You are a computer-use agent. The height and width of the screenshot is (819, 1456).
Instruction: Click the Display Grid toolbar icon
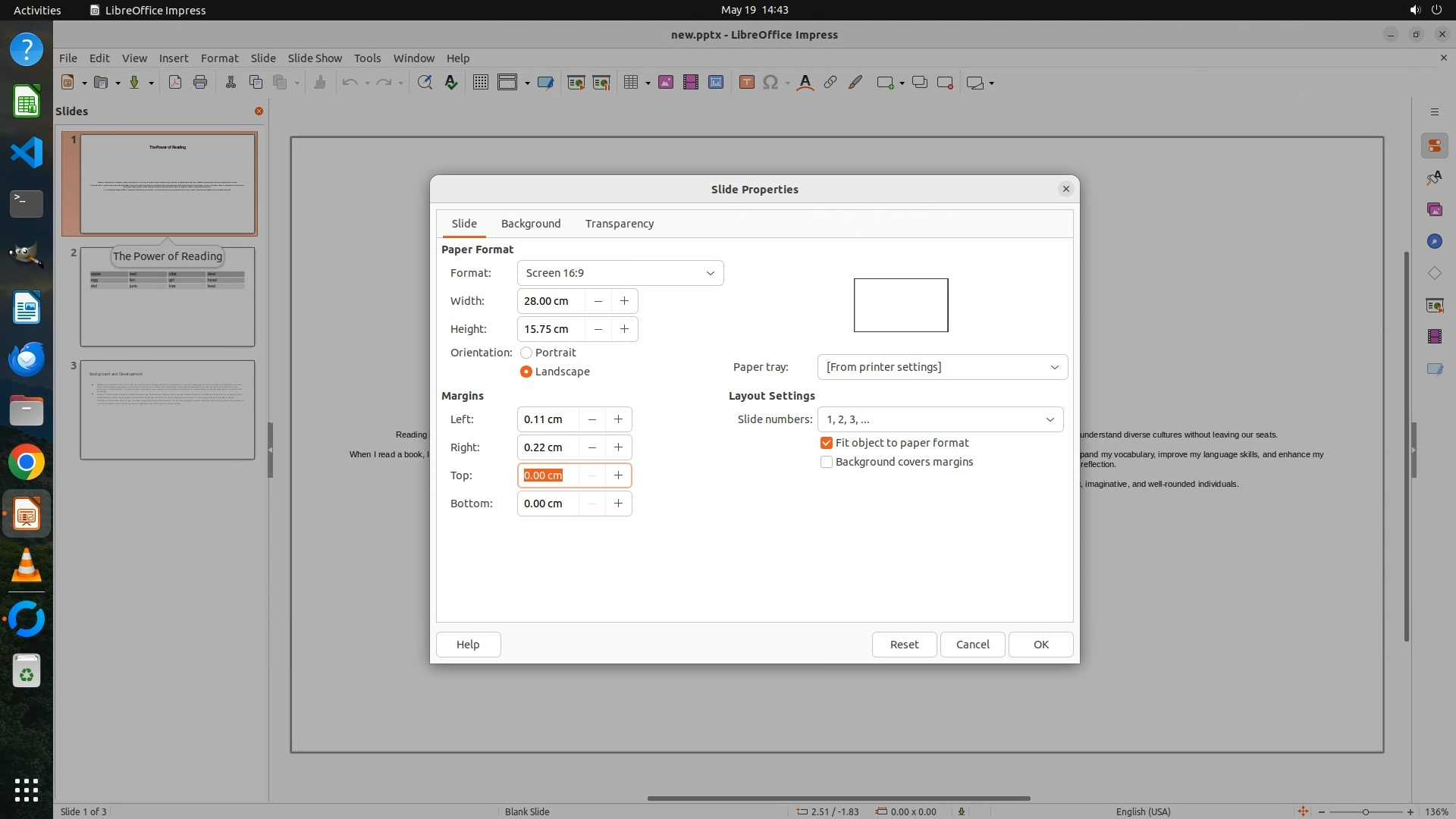click(480, 83)
